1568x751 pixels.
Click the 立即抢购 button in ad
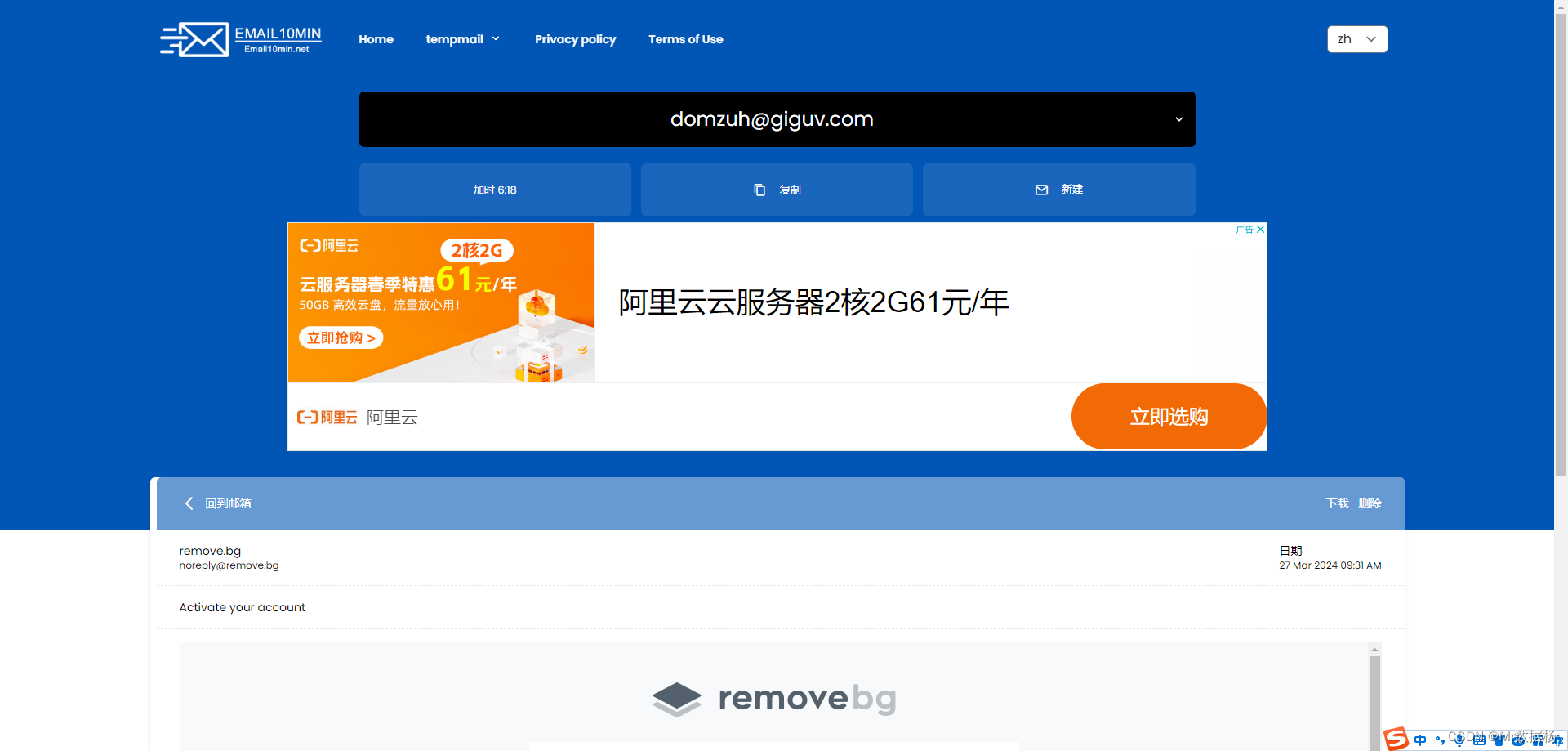click(x=341, y=338)
